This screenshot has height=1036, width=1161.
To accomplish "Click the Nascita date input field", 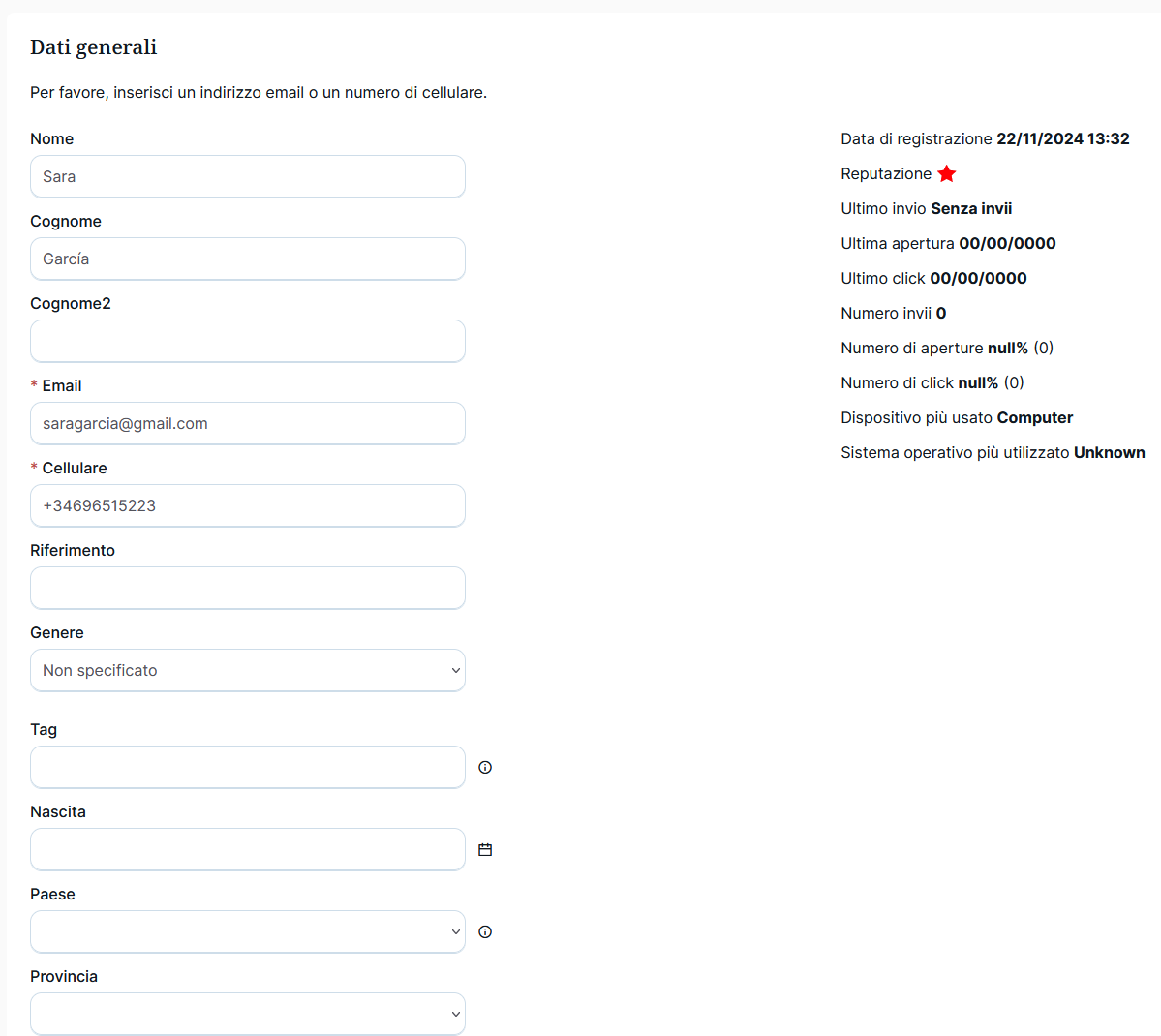I will click(247, 849).
